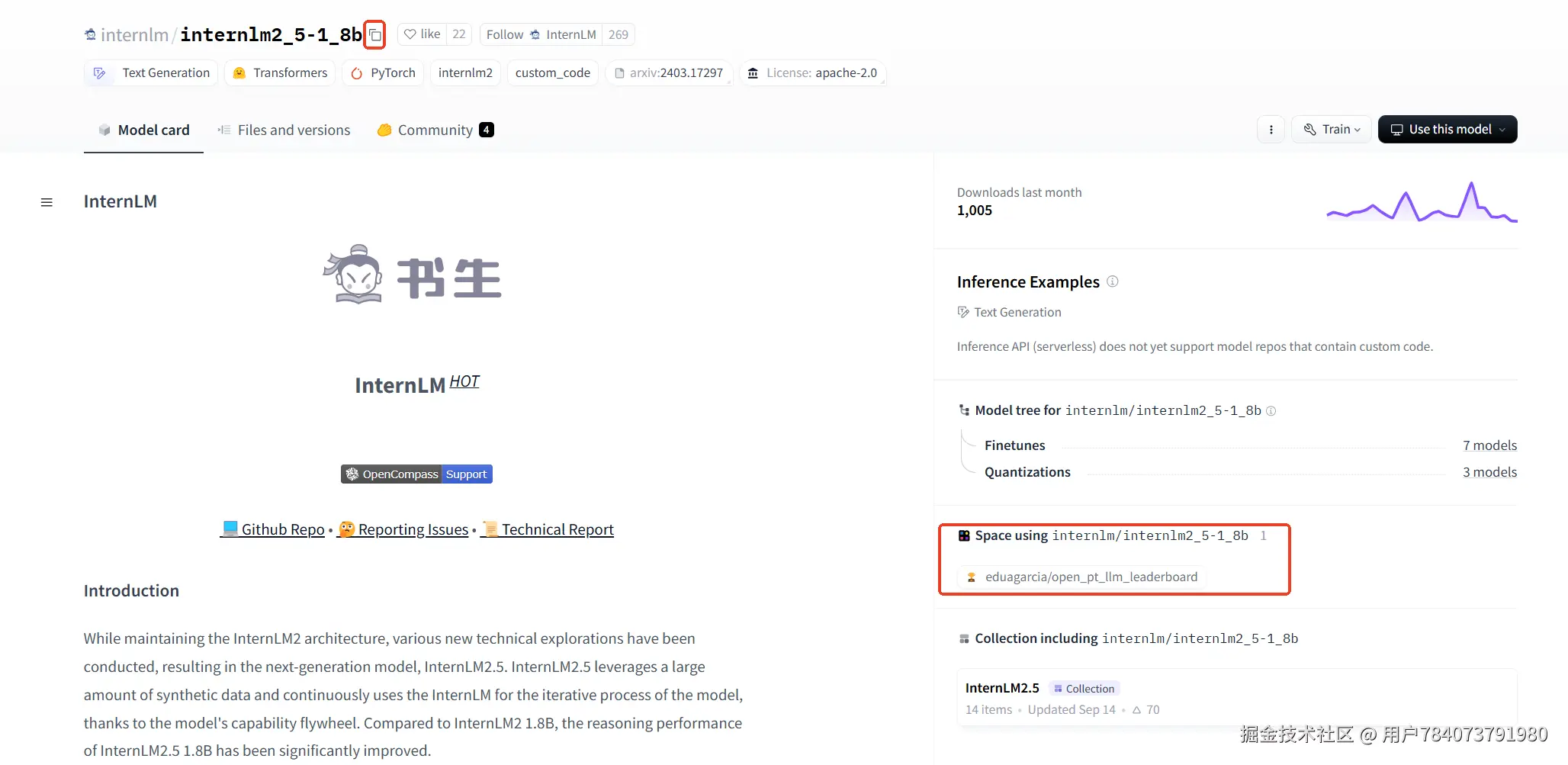
Task: Open the HOT link beside InternLM
Action: pos(464,381)
